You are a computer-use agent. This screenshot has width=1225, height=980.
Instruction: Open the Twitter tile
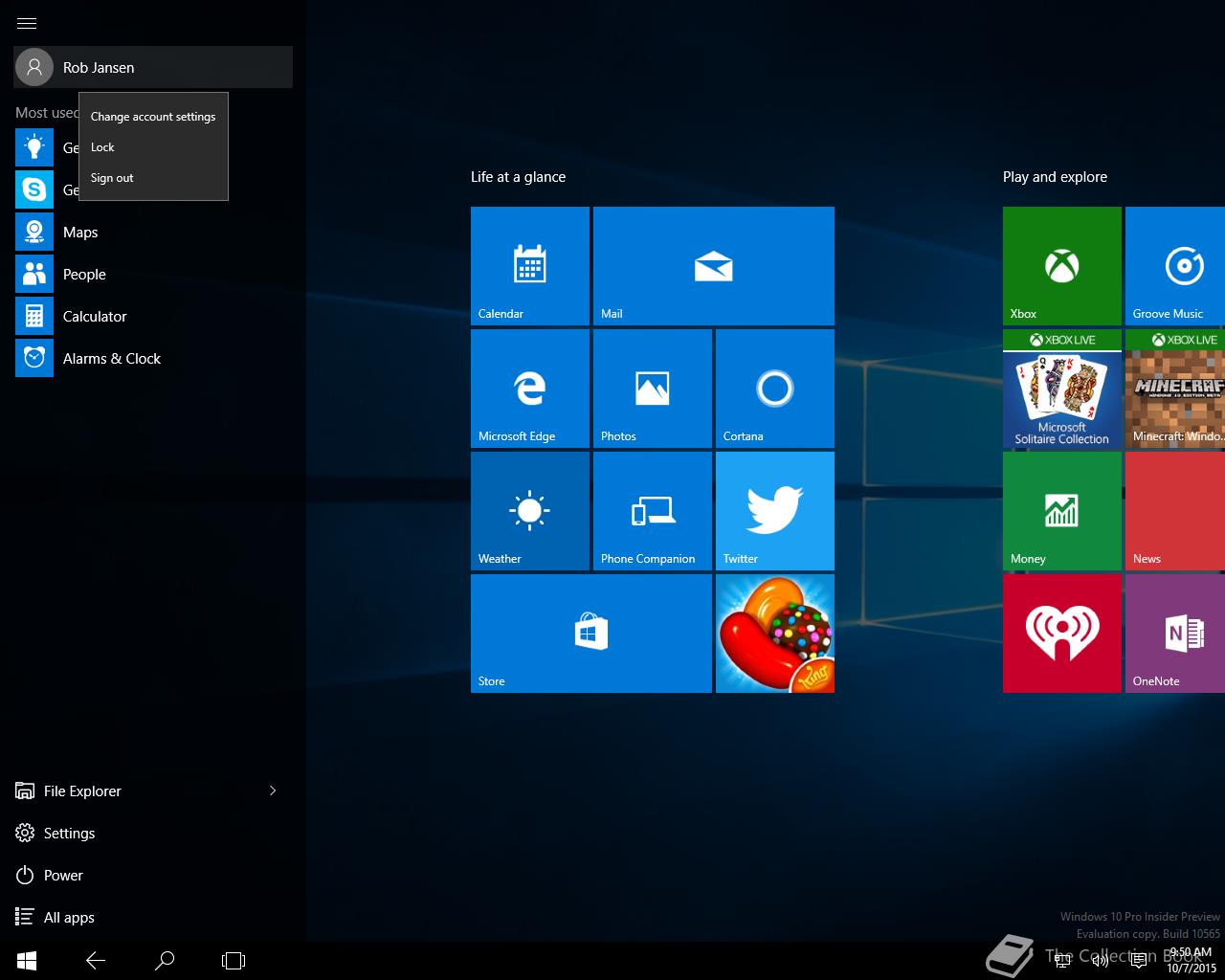click(x=775, y=511)
